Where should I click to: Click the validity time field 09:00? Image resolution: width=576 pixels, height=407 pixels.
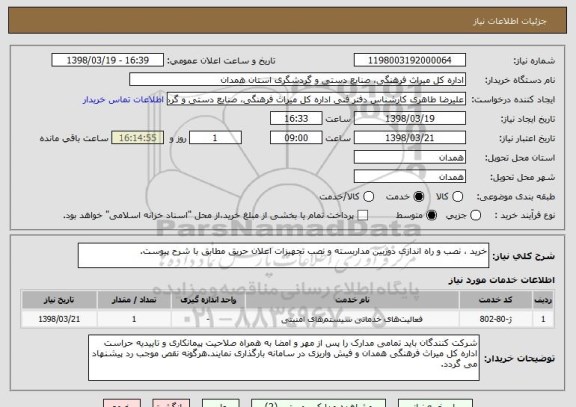(296, 138)
